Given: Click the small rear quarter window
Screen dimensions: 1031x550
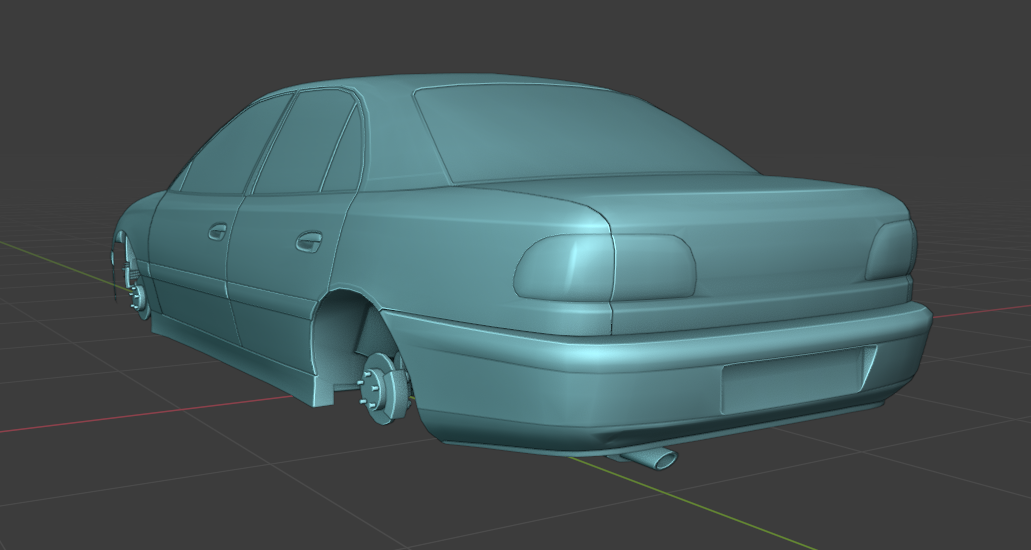Looking at the screenshot, I should point(343,155).
